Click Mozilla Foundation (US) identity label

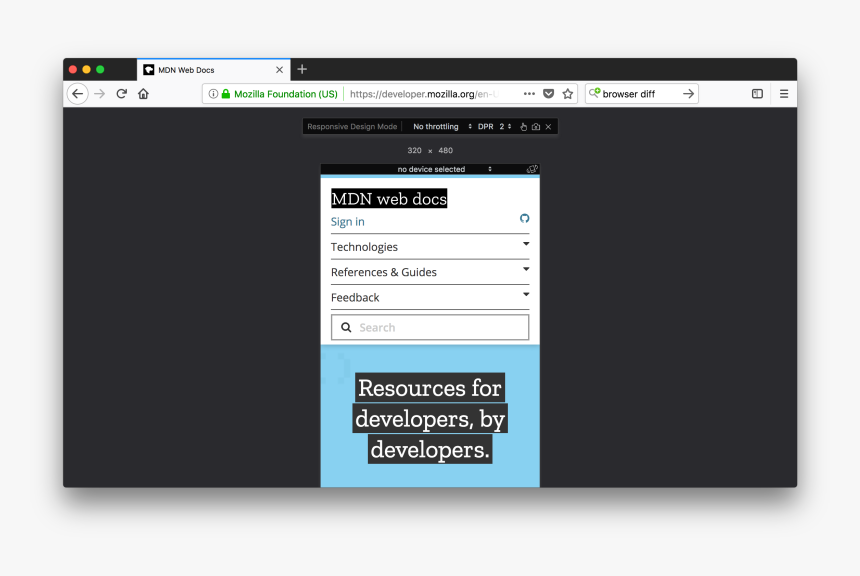(x=286, y=94)
